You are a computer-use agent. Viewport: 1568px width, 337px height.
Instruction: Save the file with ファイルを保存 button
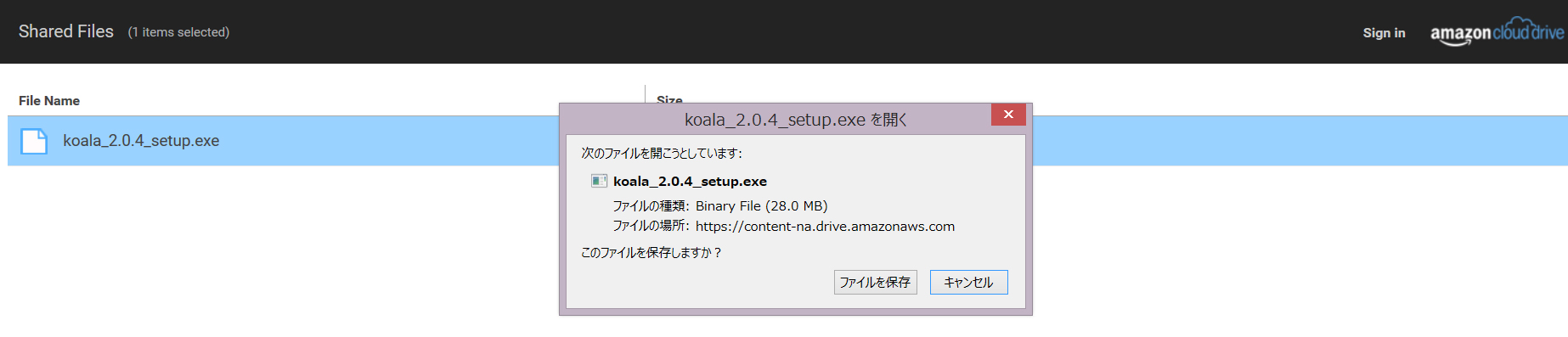coord(875,282)
